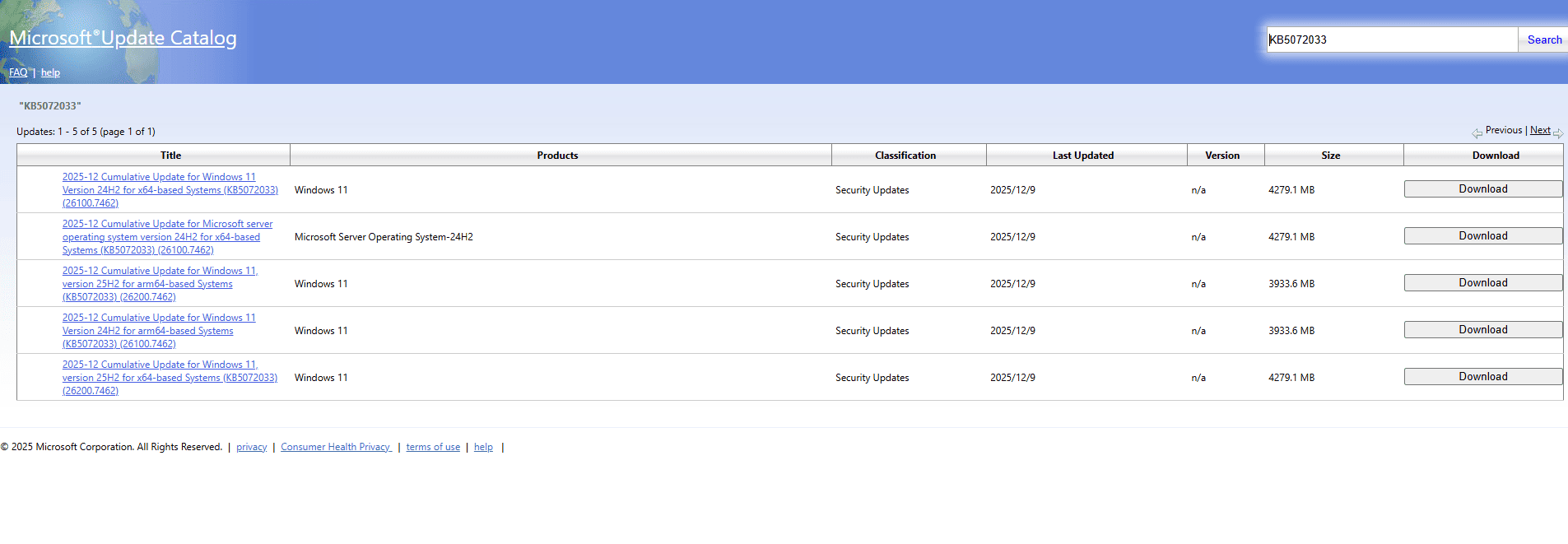Click the Microsoft copyright notice text
1568x544 pixels.
coord(111,447)
